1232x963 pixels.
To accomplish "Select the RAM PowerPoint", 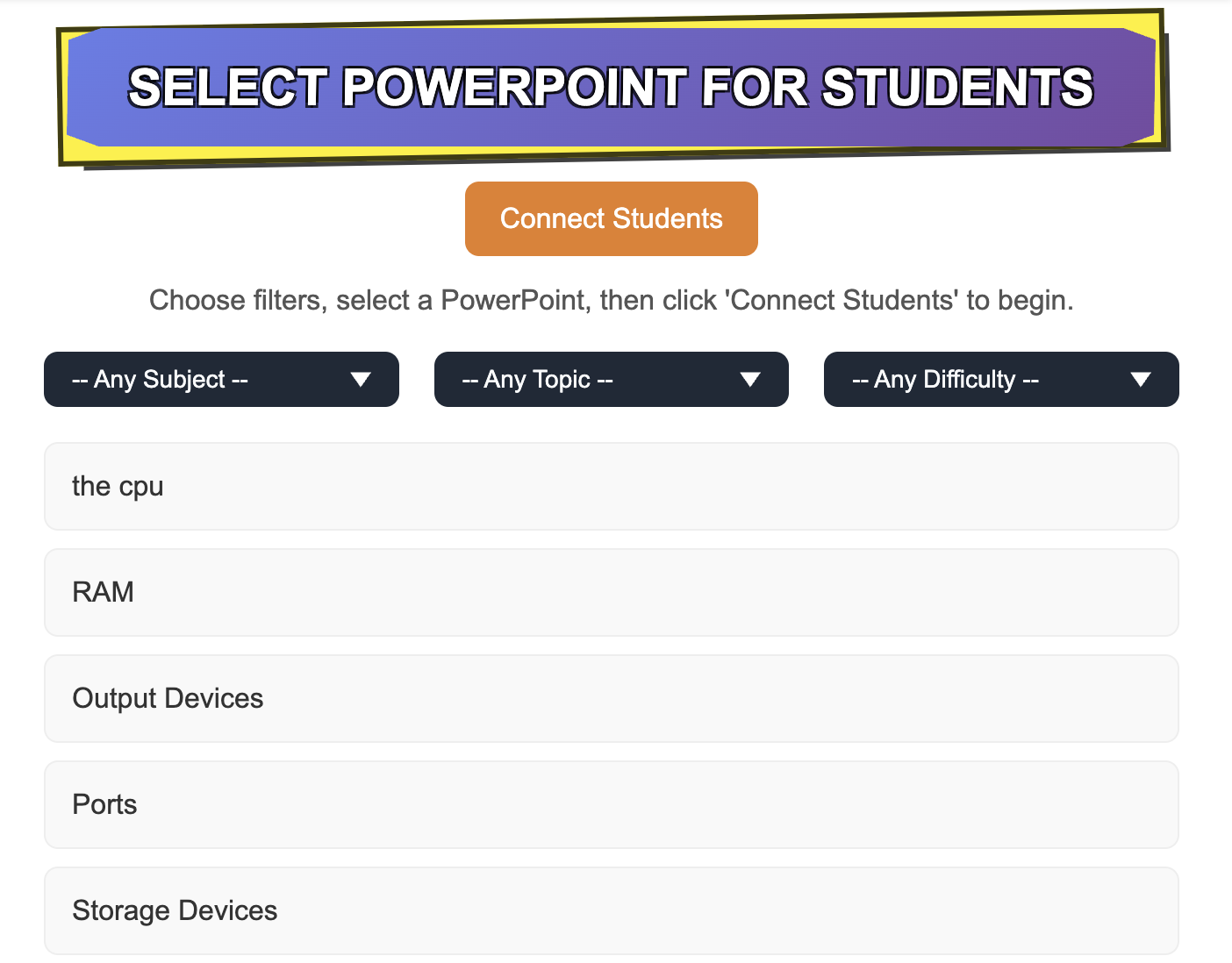I will coord(611,592).
